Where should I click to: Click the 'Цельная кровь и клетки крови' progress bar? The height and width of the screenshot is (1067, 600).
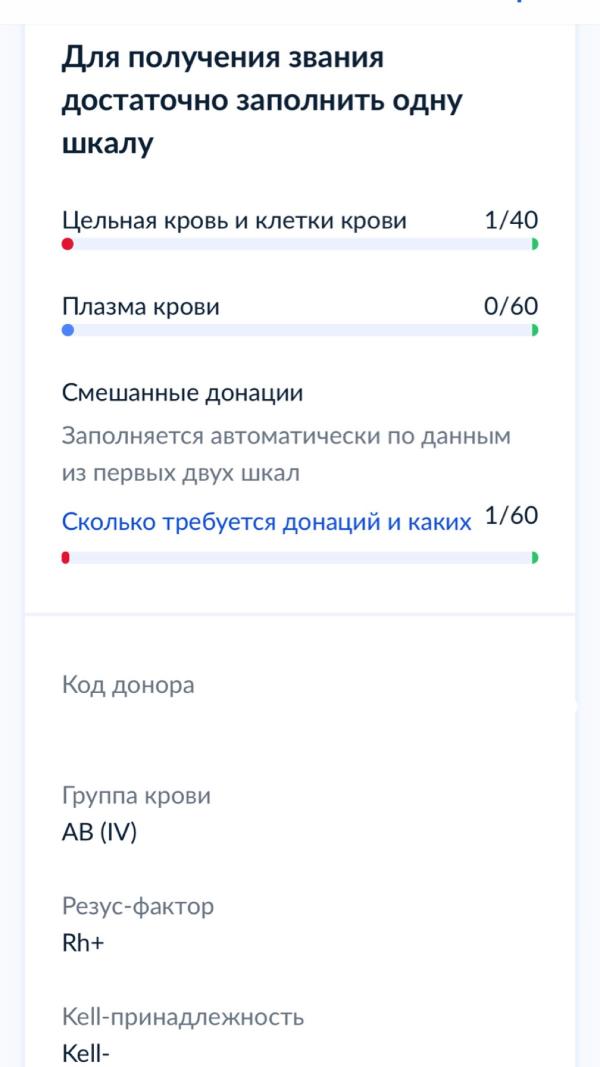[x=300, y=244]
